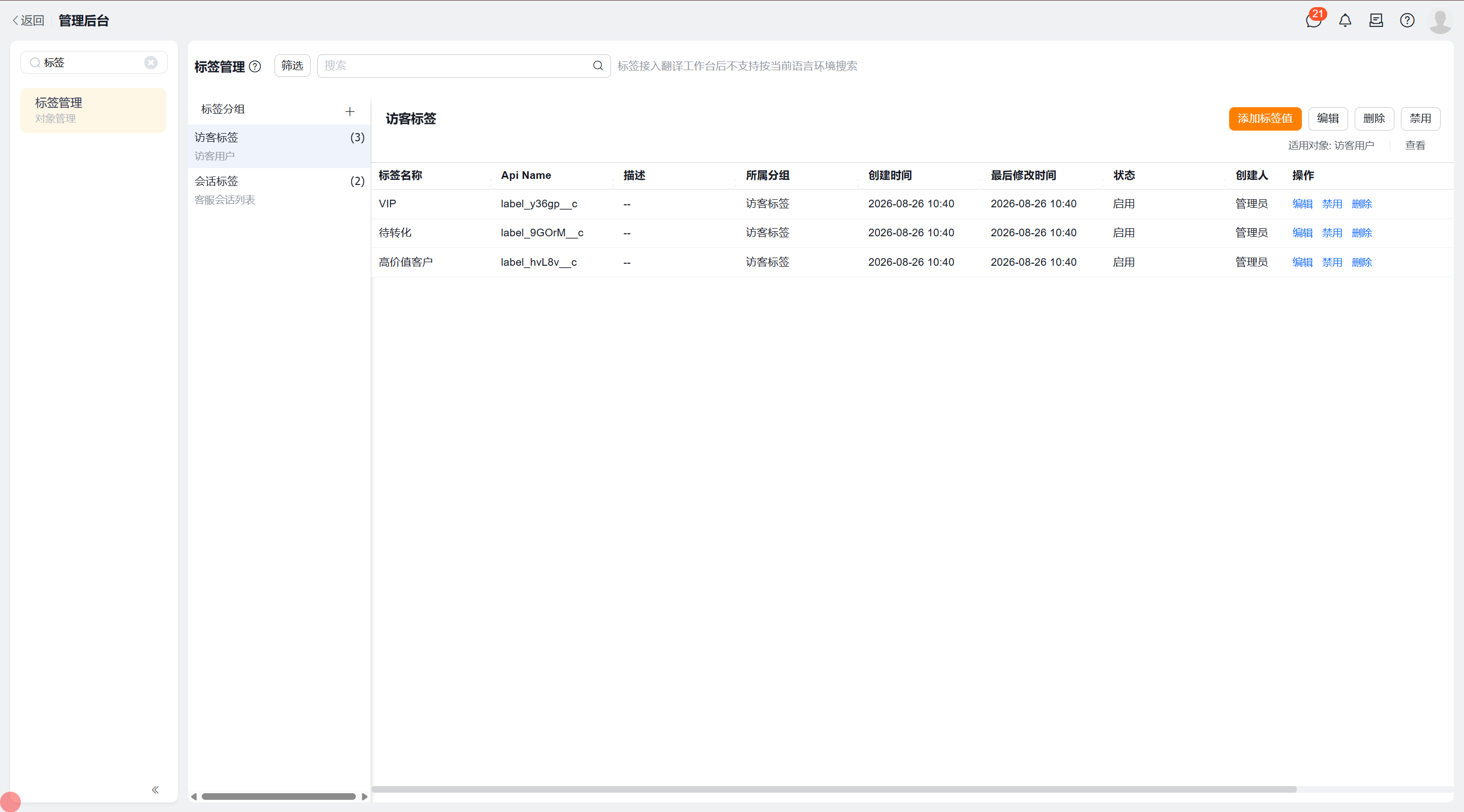Click the 状态 column header
Screen dimensions: 1464x812
[x=1124, y=176]
